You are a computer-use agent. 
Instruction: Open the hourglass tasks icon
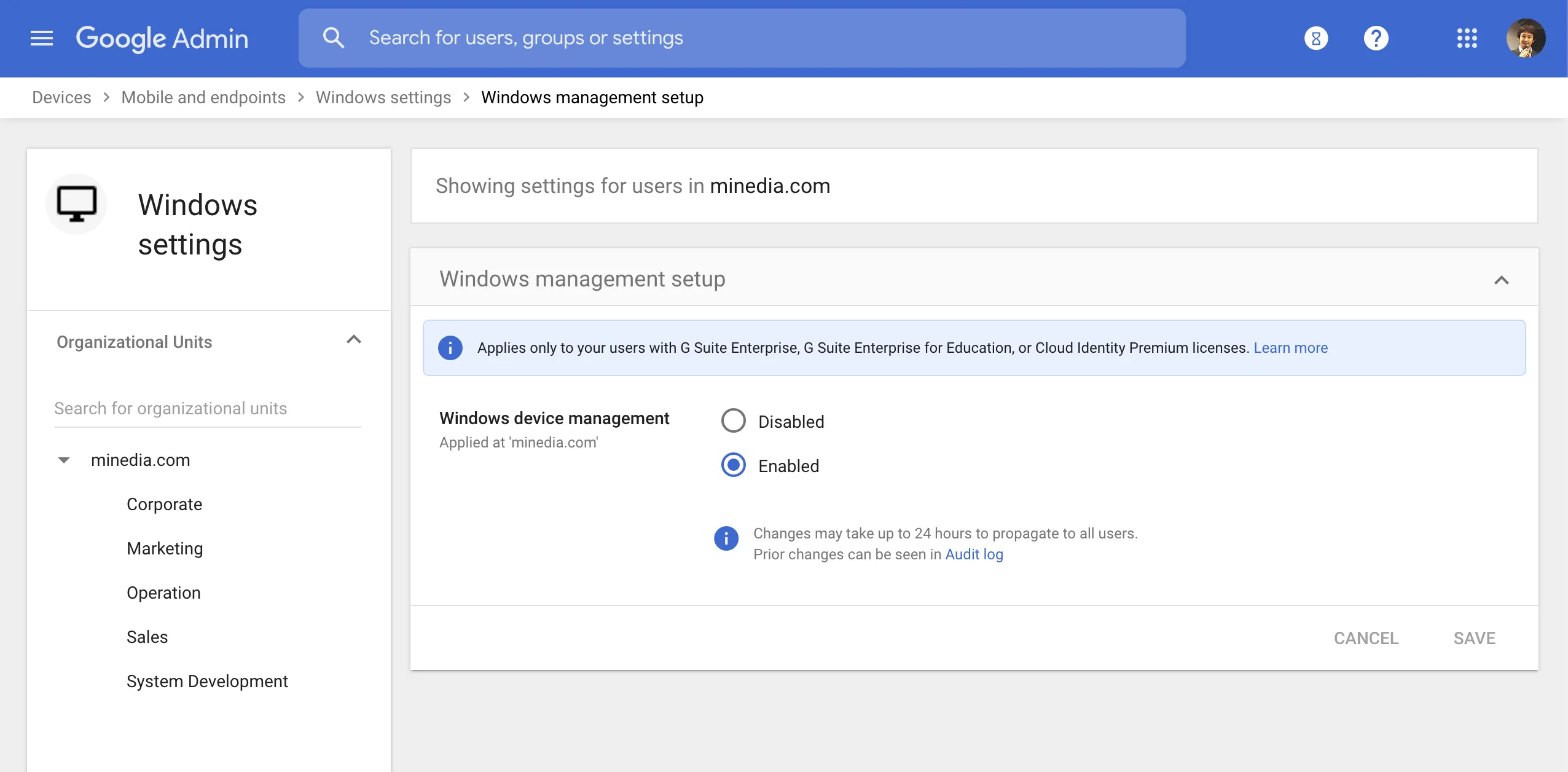point(1315,38)
